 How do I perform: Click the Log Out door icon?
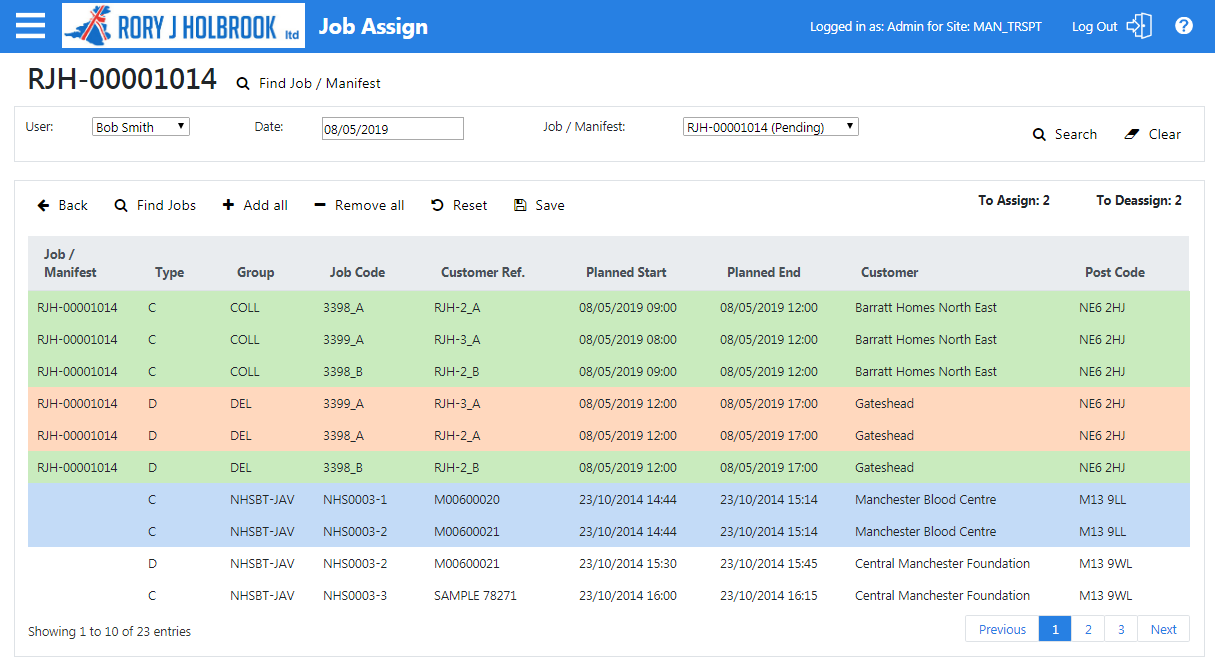tap(1139, 26)
